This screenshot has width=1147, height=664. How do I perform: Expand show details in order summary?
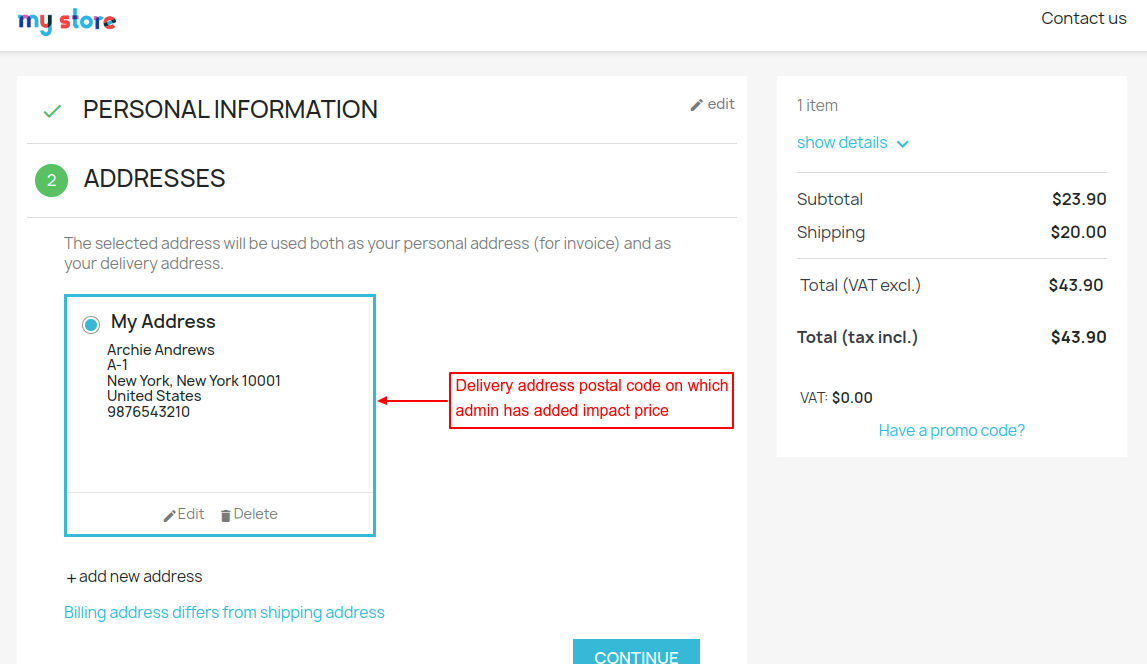tap(841, 142)
